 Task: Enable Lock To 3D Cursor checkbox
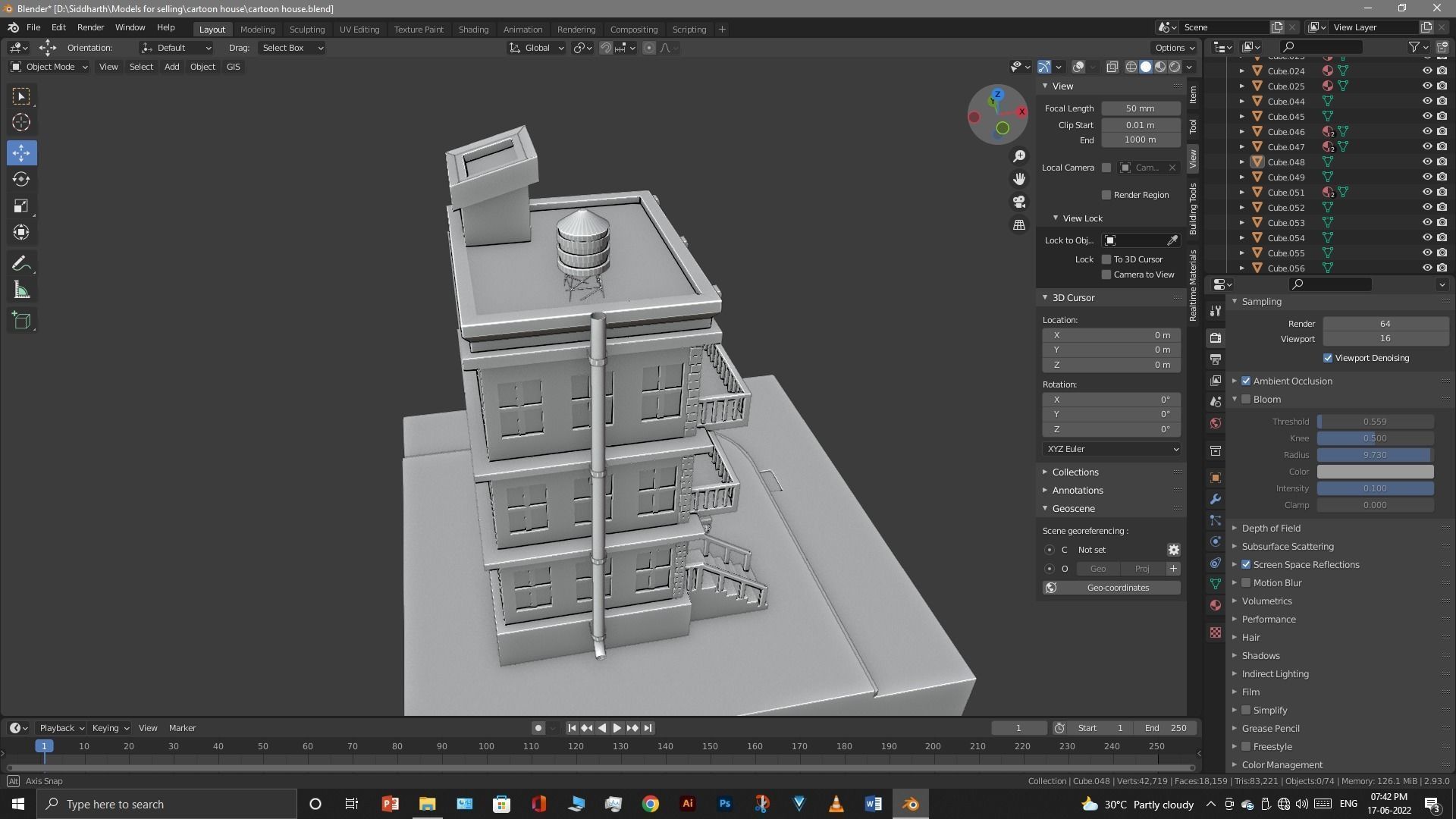click(x=1106, y=259)
